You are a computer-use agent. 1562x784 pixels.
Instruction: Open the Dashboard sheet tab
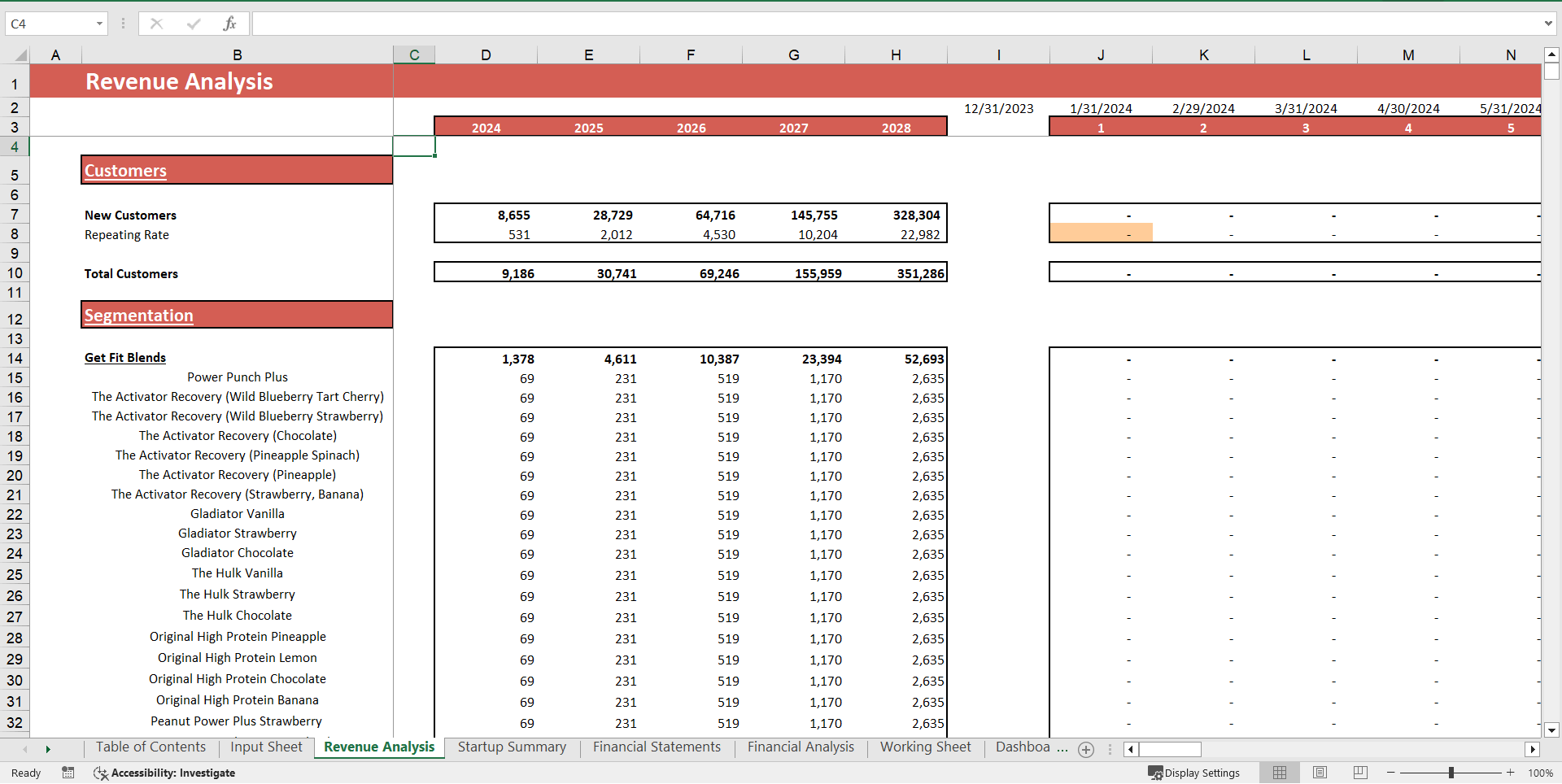pos(1022,747)
